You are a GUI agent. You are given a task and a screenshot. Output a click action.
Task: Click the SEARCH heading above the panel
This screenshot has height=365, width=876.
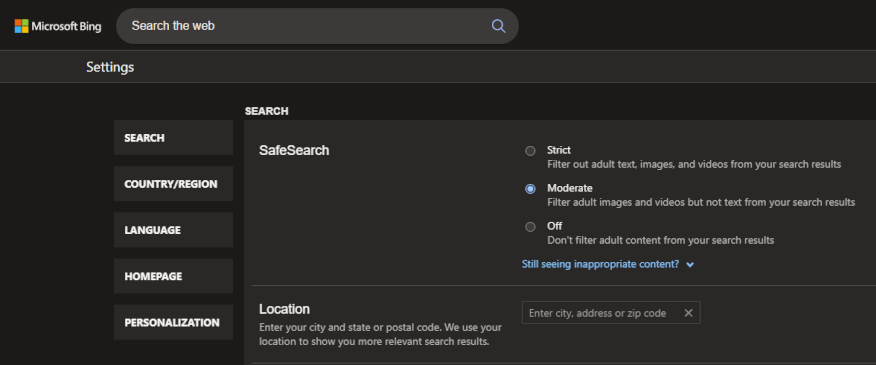[266, 111]
